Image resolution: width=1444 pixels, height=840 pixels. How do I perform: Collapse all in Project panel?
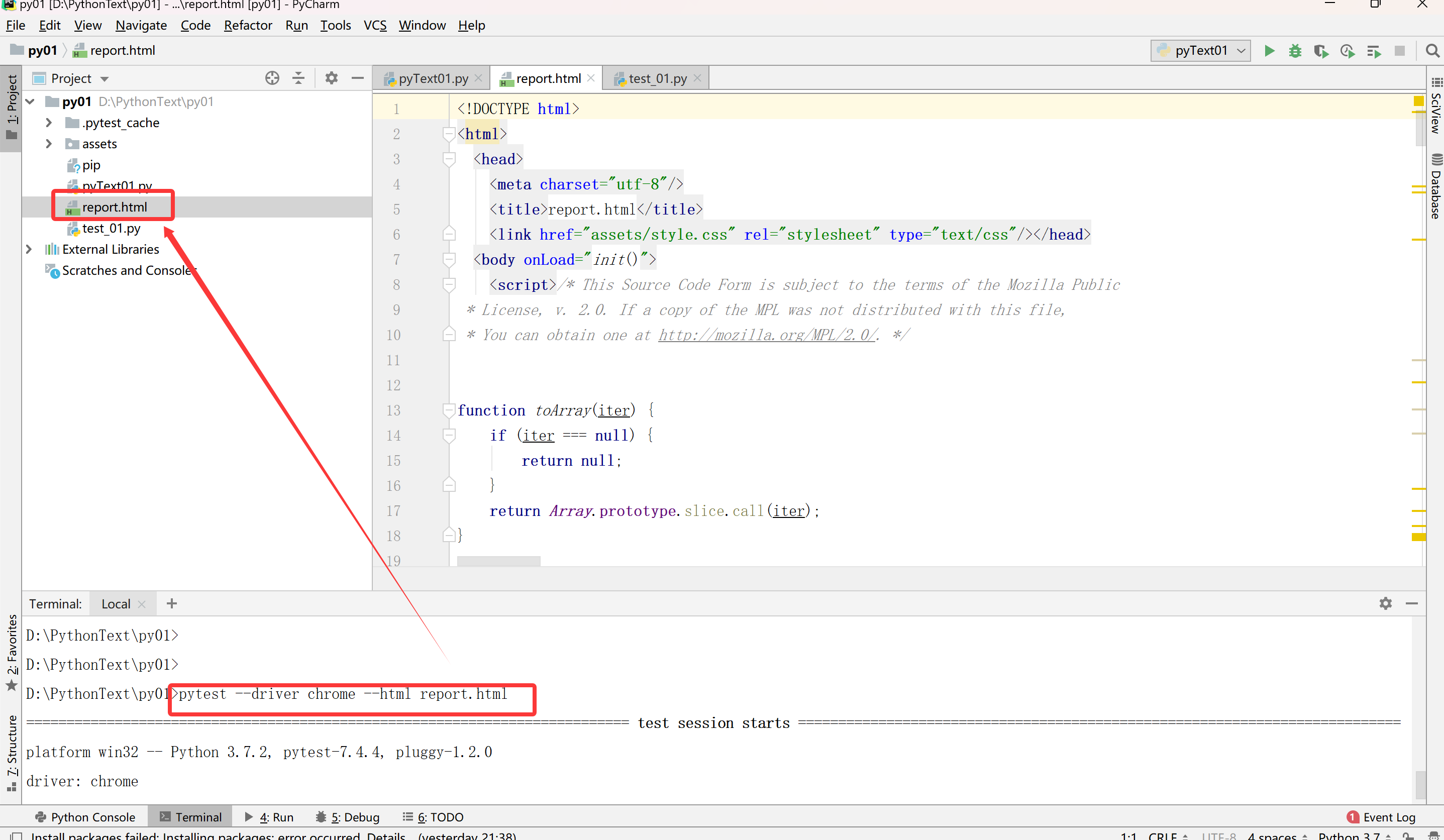pyautogui.click(x=298, y=78)
